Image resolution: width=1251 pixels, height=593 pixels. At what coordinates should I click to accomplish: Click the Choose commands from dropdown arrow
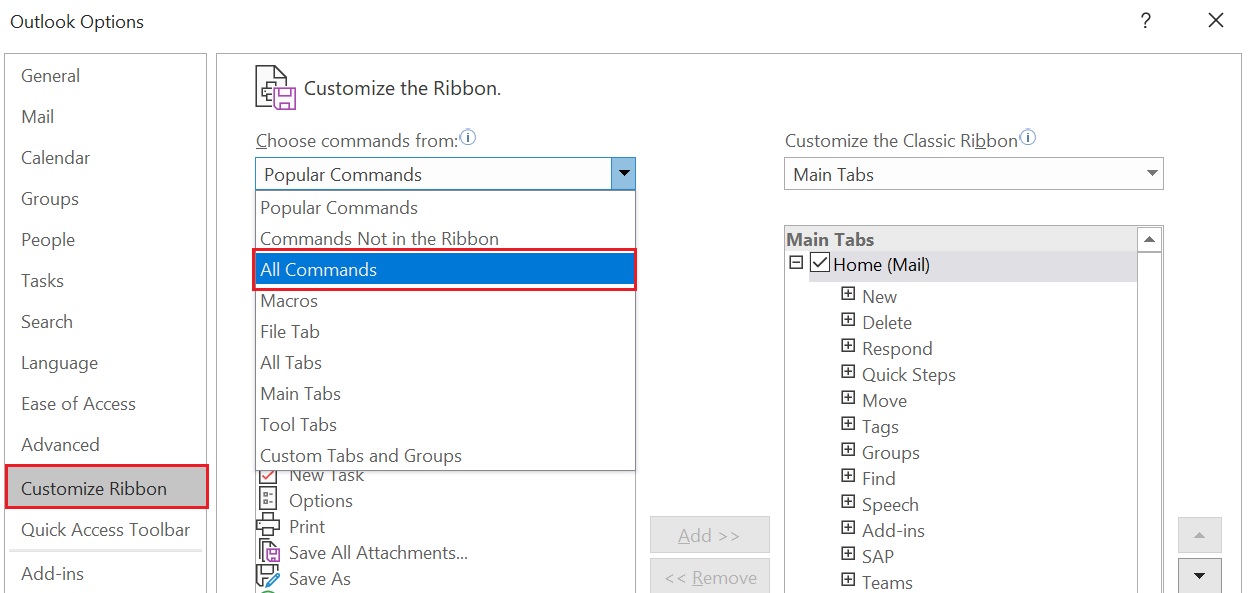click(624, 174)
